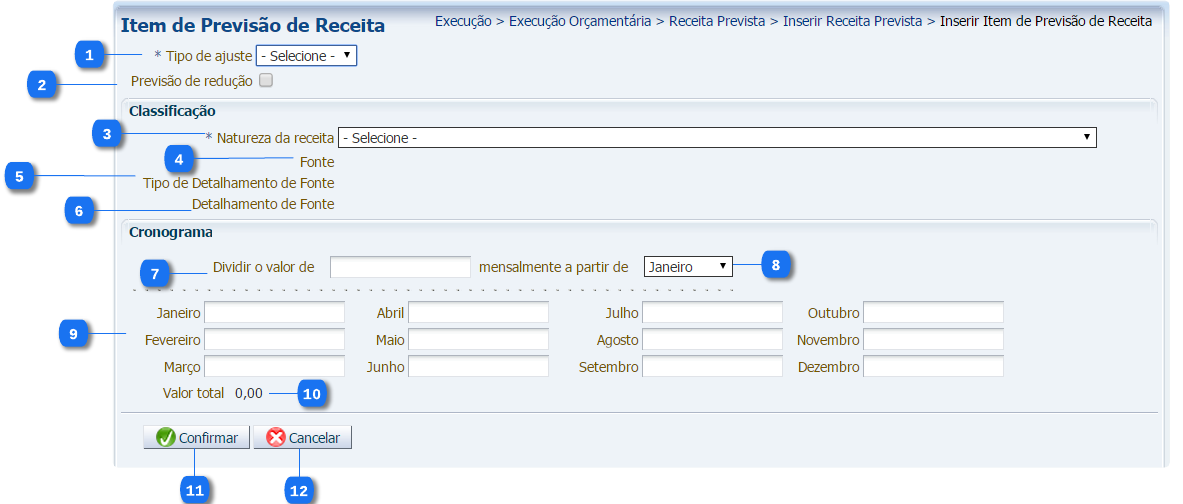Focus the Janeiro amount field
Screen dimensions: 1183x504
click(x=274, y=313)
